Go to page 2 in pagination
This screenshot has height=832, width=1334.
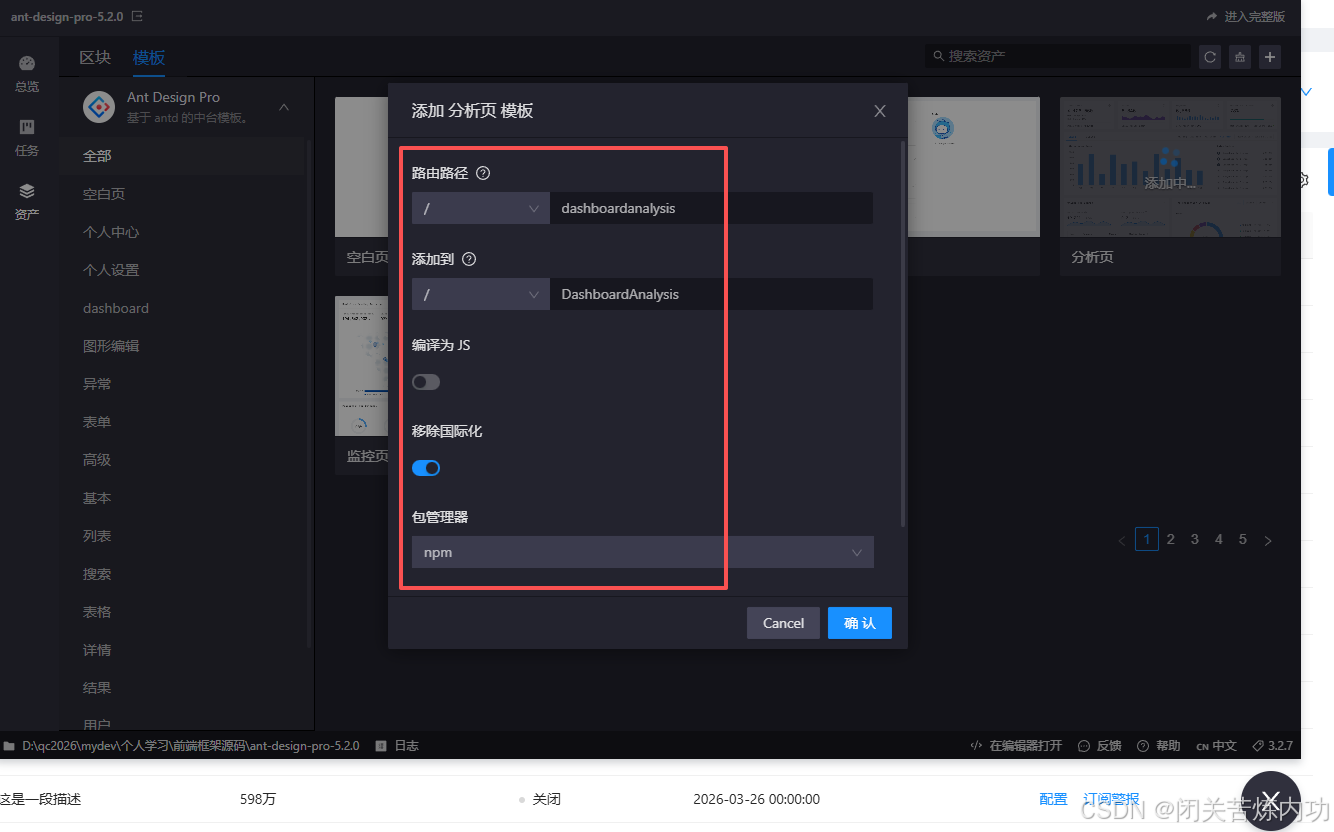pos(1171,540)
